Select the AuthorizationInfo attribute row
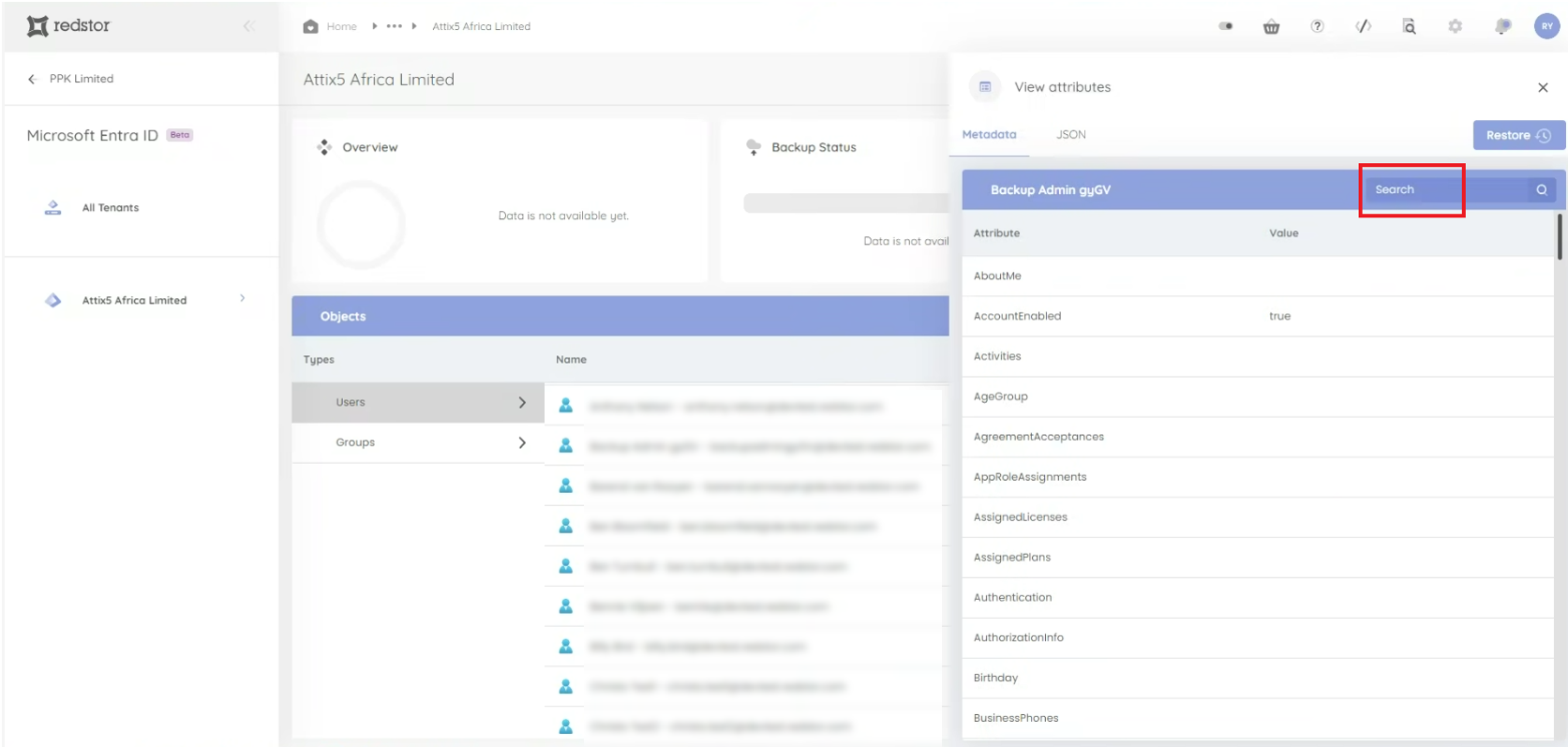The image size is (1568, 747). click(1258, 638)
